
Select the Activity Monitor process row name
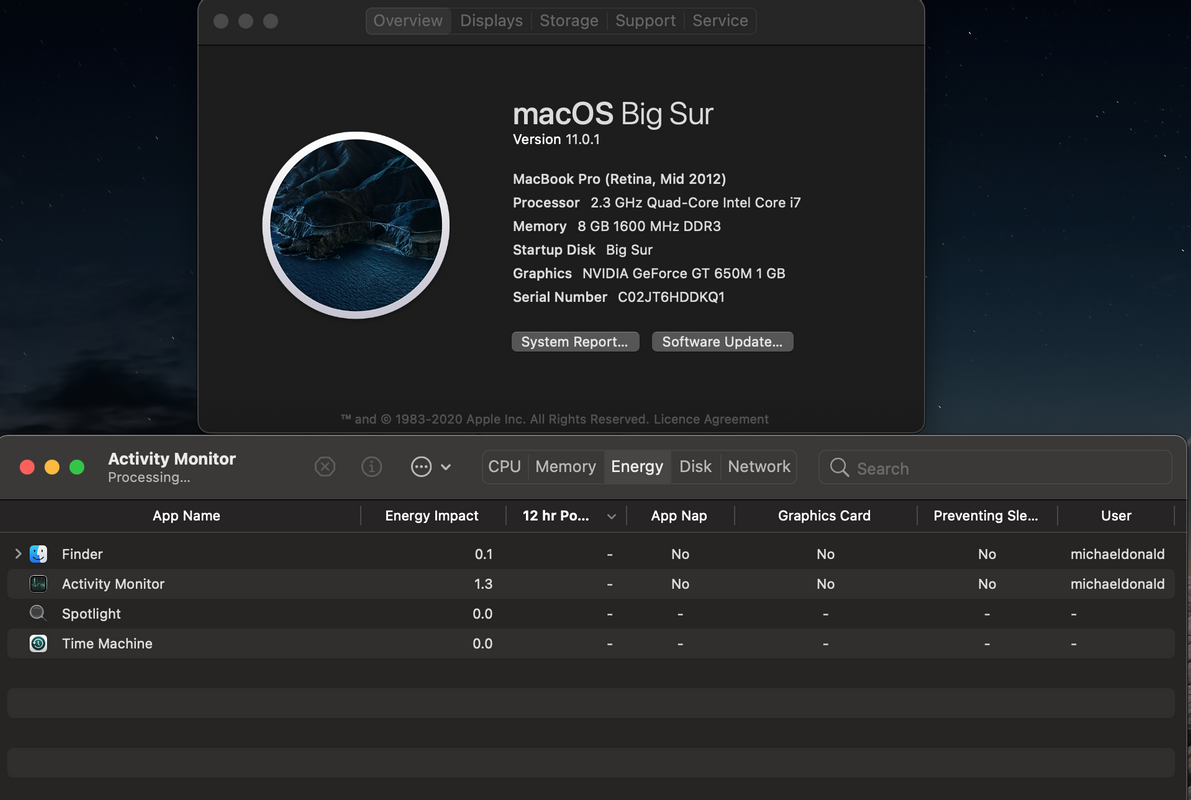pyautogui.click(x=113, y=583)
